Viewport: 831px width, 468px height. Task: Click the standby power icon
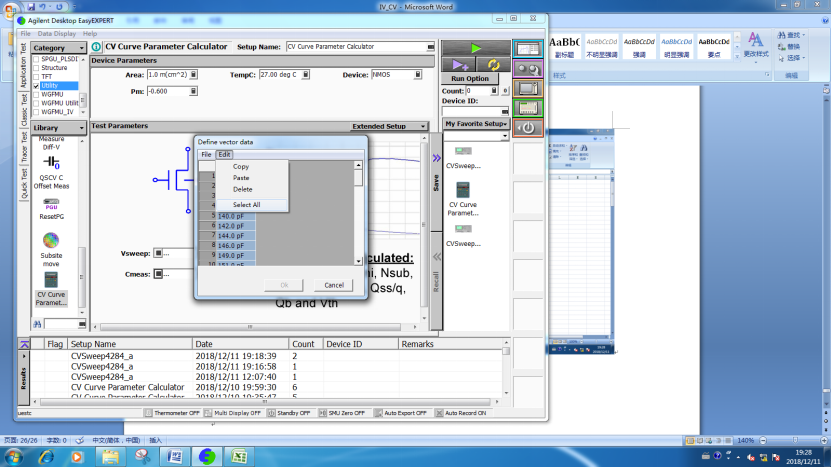pos(528,128)
